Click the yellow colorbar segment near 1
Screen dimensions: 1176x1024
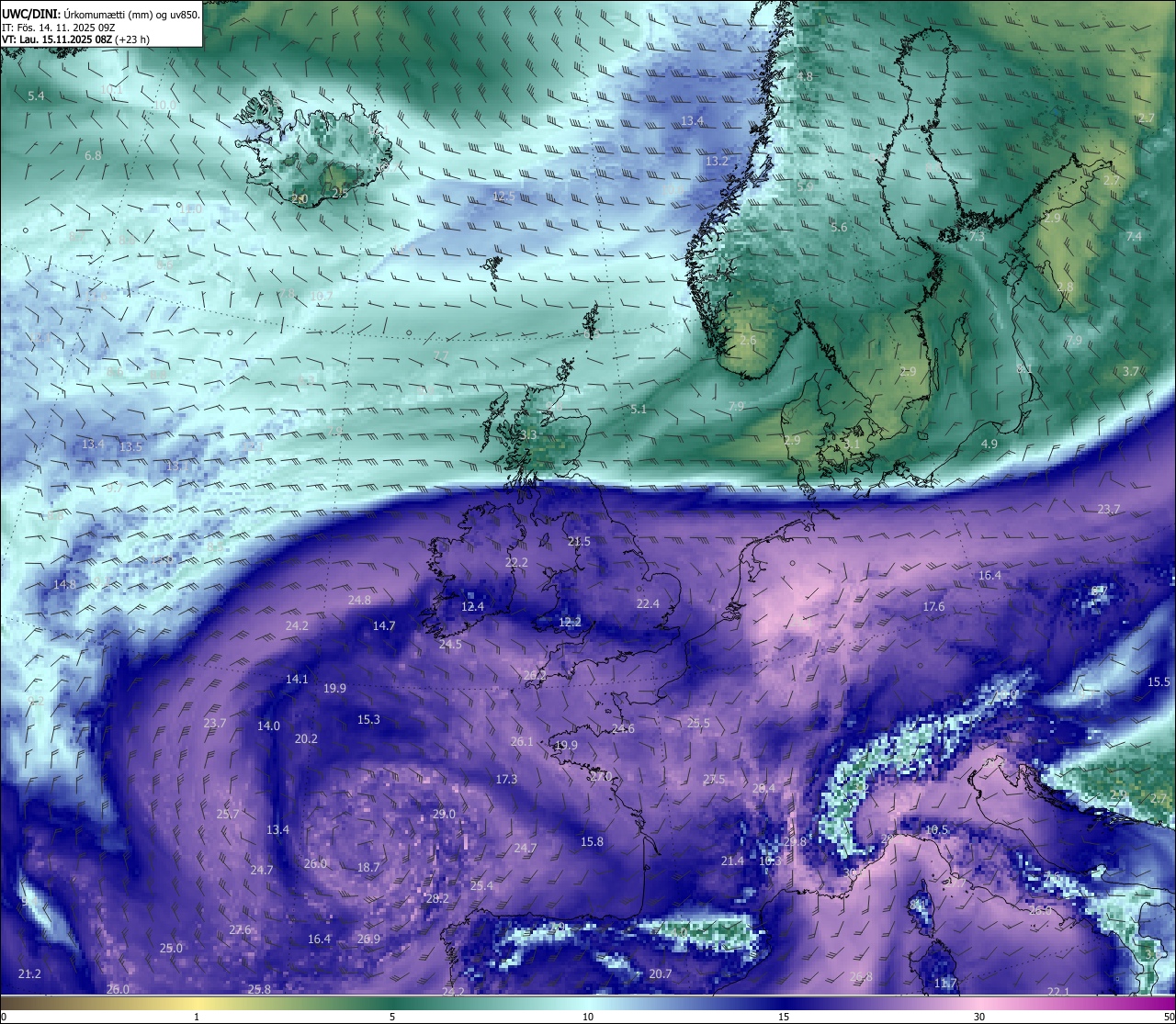coord(197,1002)
